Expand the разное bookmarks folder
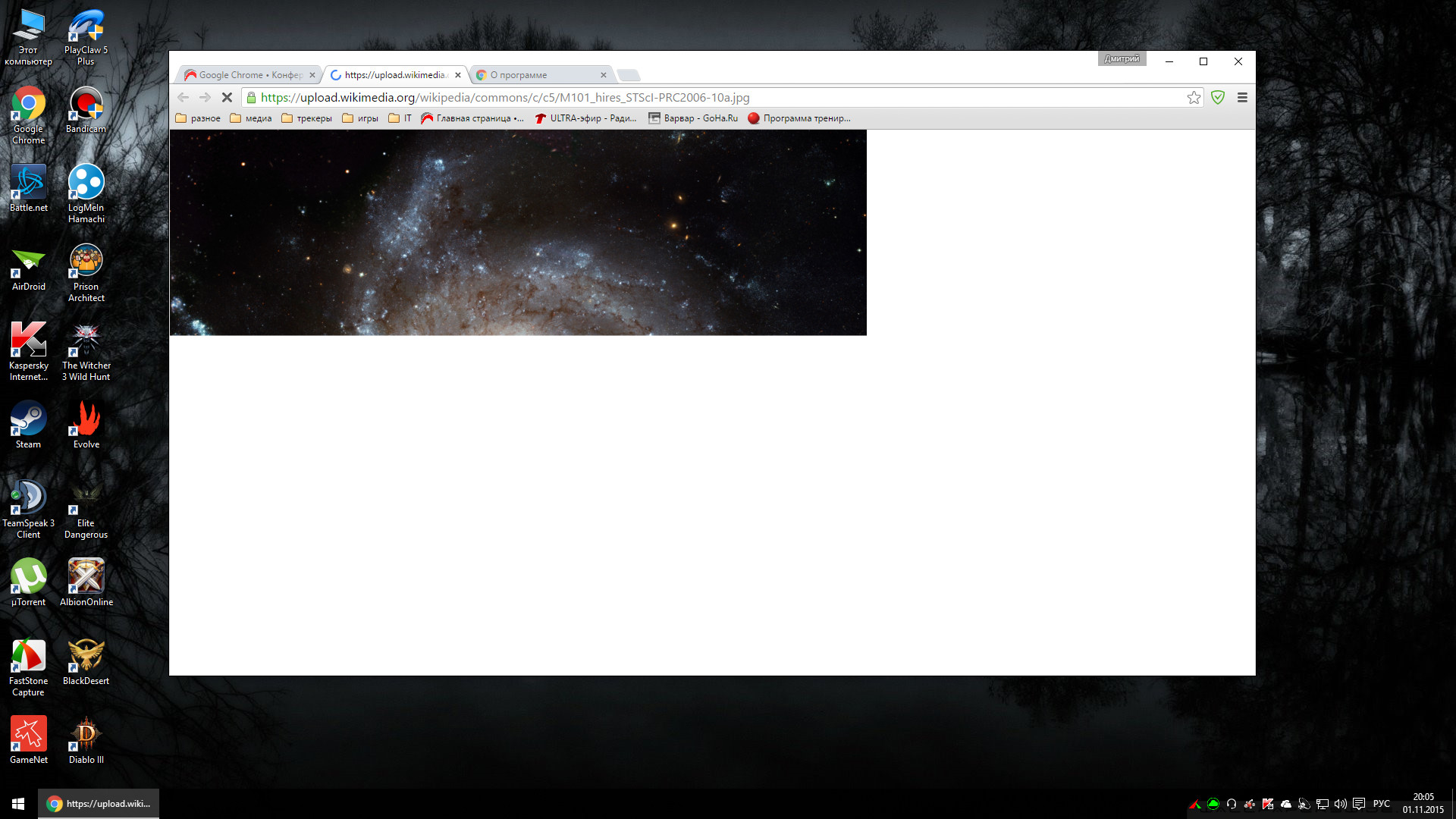This screenshot has width=1456, height=819. click(198, 118)
